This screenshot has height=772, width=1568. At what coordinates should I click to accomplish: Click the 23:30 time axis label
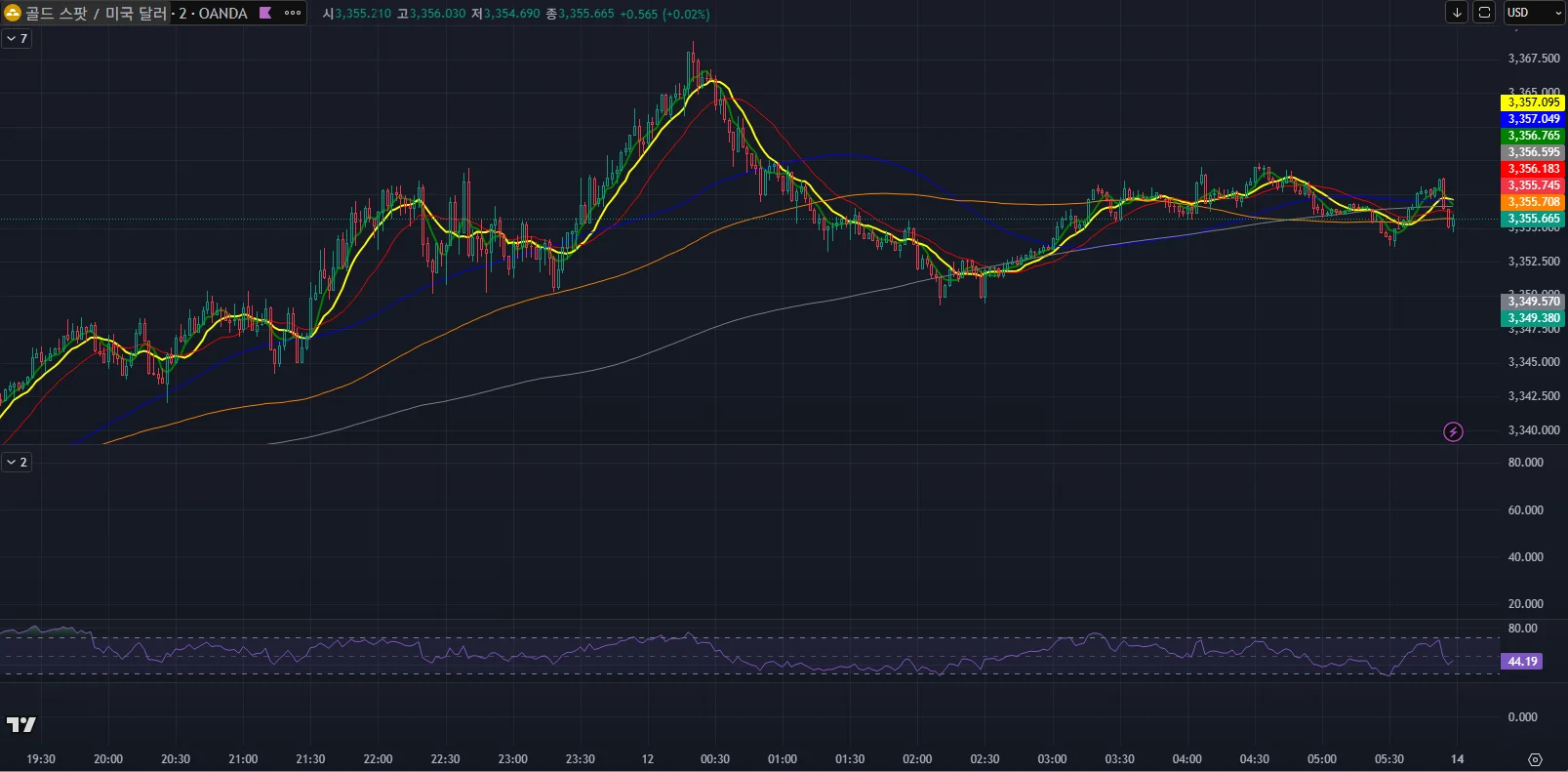[x=580, y=759]
